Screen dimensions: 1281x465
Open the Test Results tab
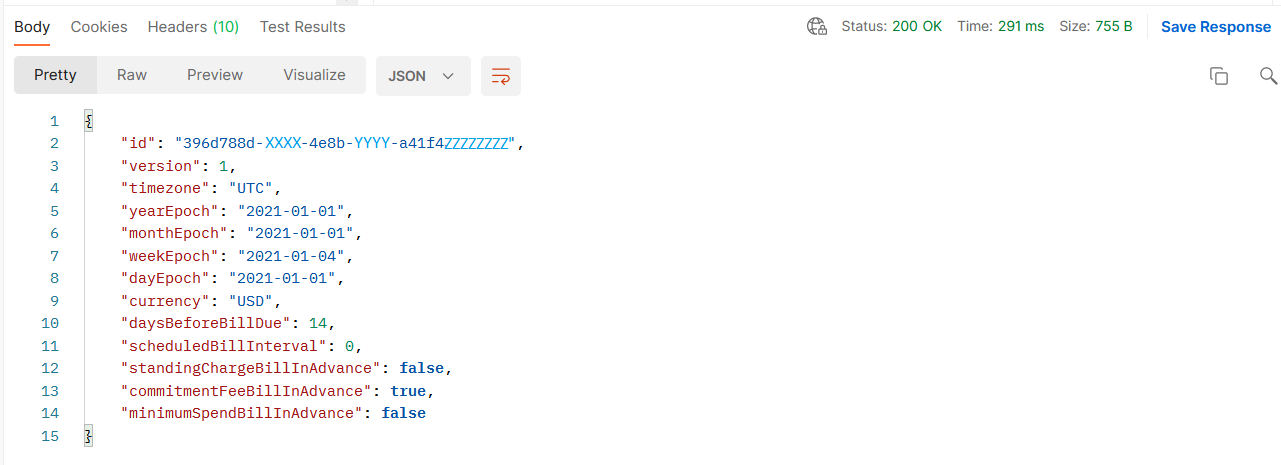coord(303,27)
